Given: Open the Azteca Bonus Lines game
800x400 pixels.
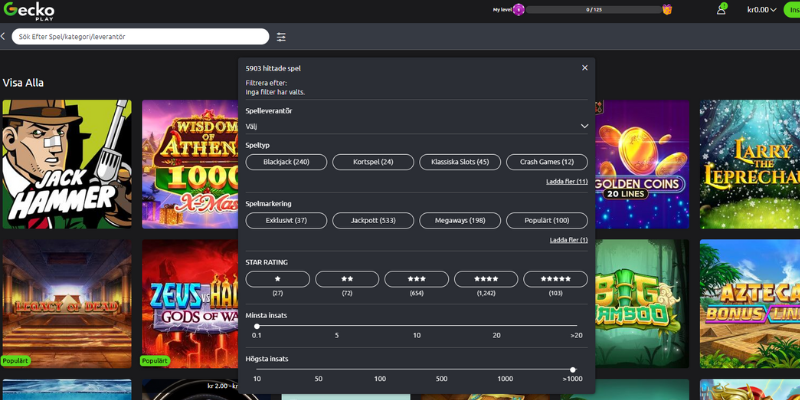Looking at the screenshot, I should (750, 304).
